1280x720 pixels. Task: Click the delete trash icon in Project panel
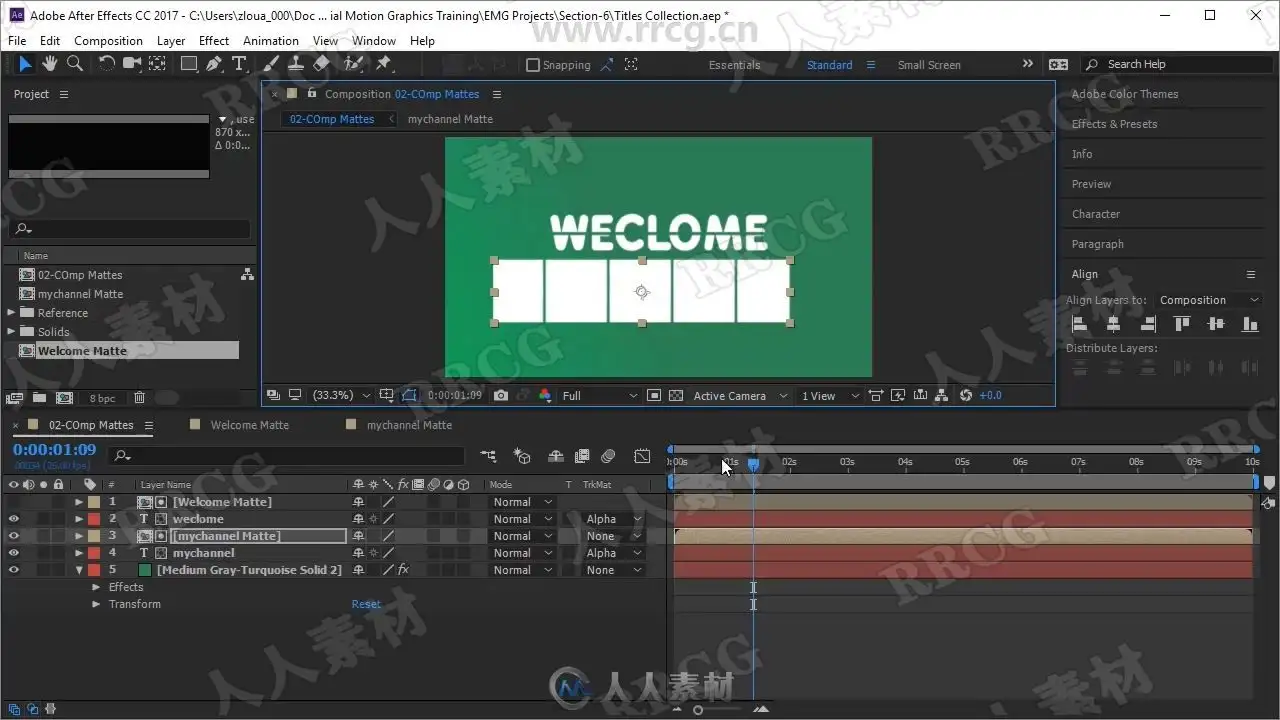coord(139,398)
